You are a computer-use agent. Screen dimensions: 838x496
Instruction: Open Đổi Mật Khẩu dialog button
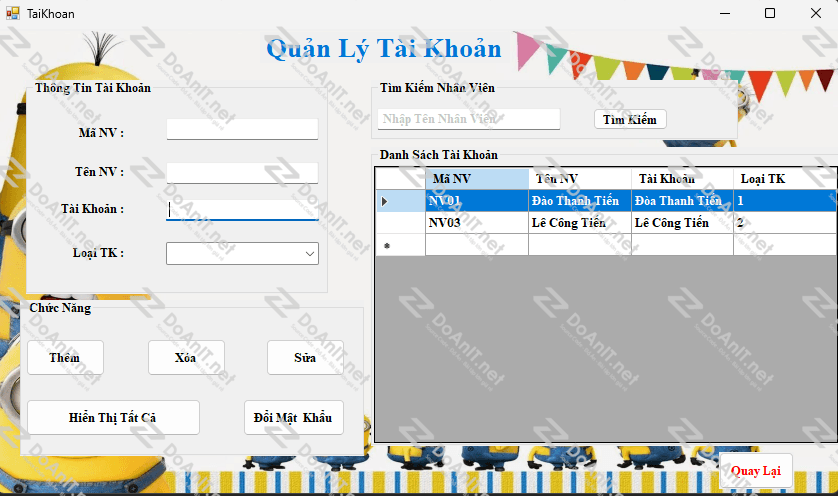click(x=293, y=417)
